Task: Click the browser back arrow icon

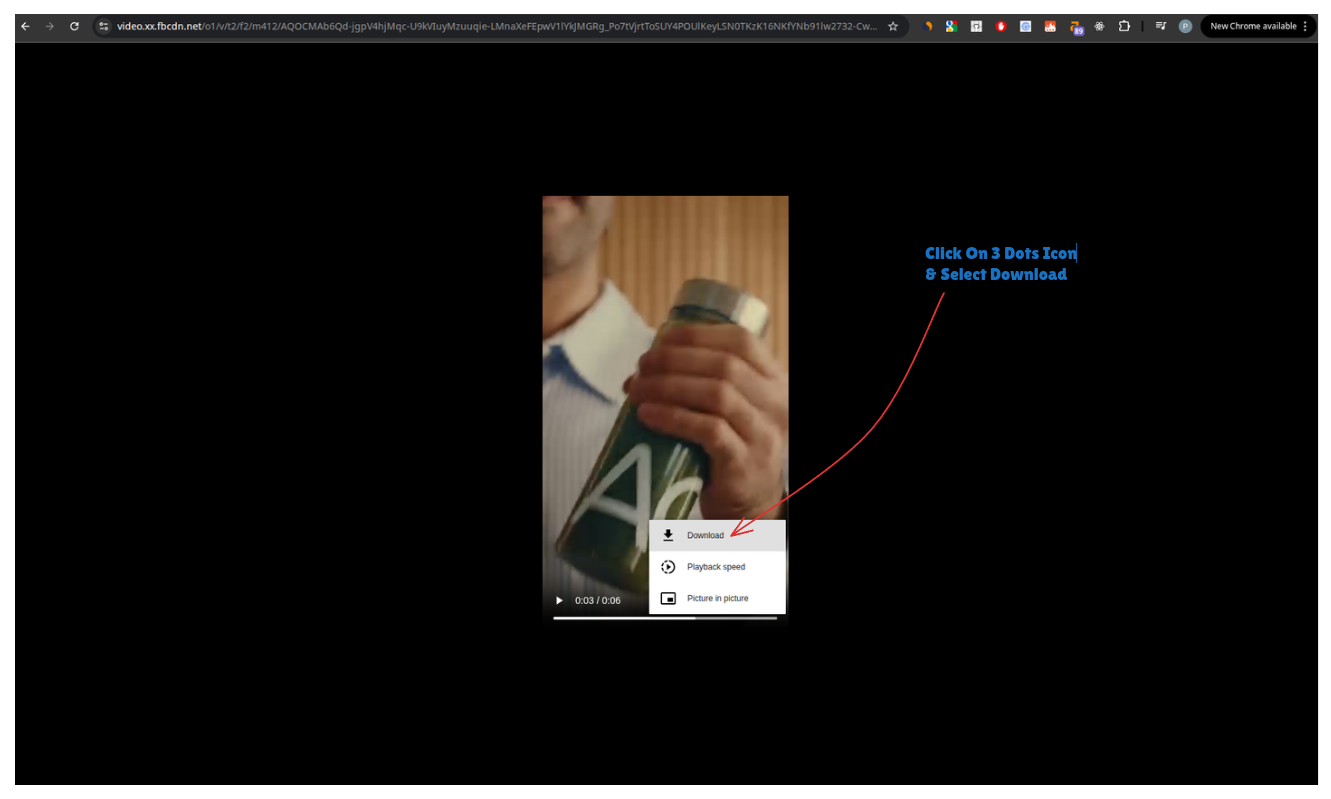Action: [x=25, y=26]
